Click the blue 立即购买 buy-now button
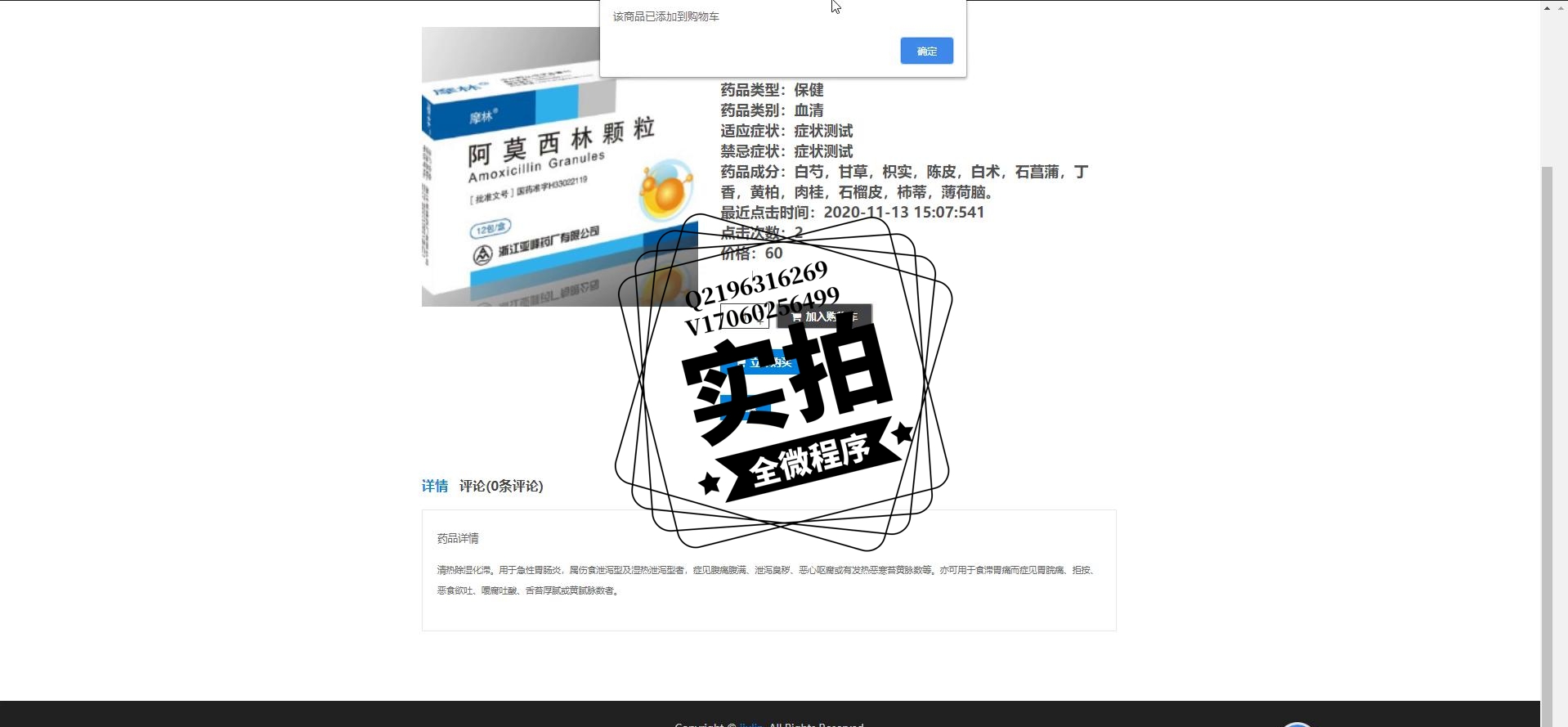The image size is (1568, 727). click(762, 362)
